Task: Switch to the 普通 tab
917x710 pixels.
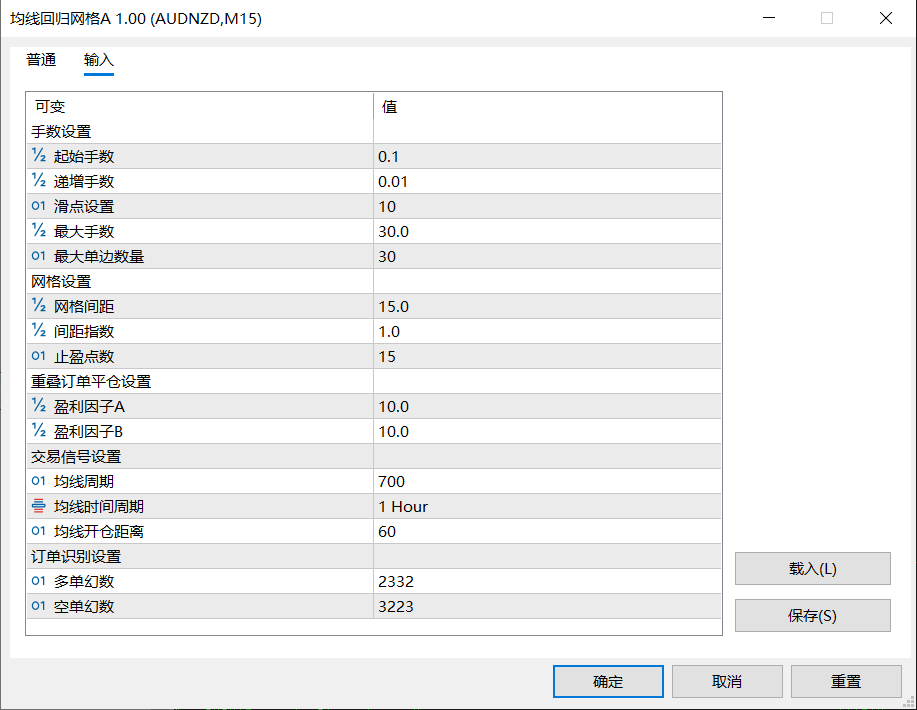Action: [41, 60]
